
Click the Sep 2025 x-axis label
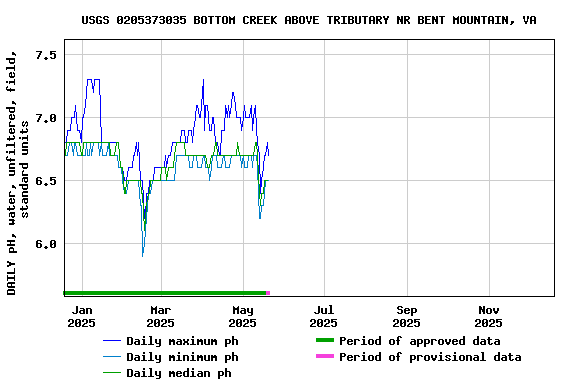[406, 317]
